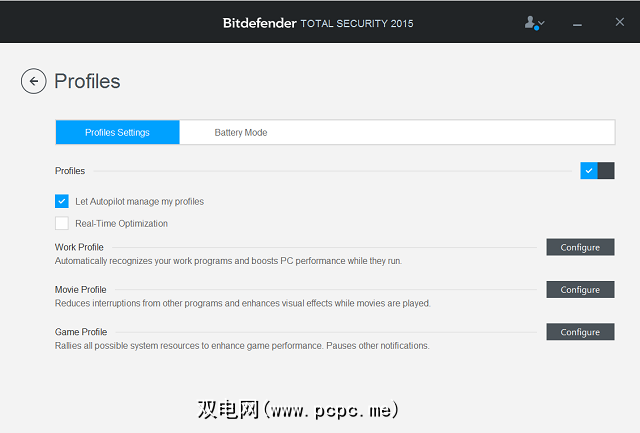Click the Game Profile description about resources

pyautogui.click(x=242, y=346)
